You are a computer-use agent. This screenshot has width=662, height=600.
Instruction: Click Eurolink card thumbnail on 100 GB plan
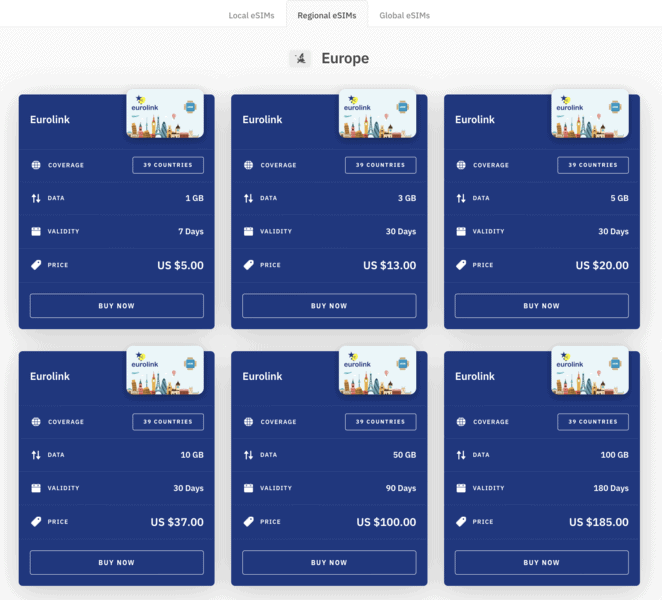point(590,370)
